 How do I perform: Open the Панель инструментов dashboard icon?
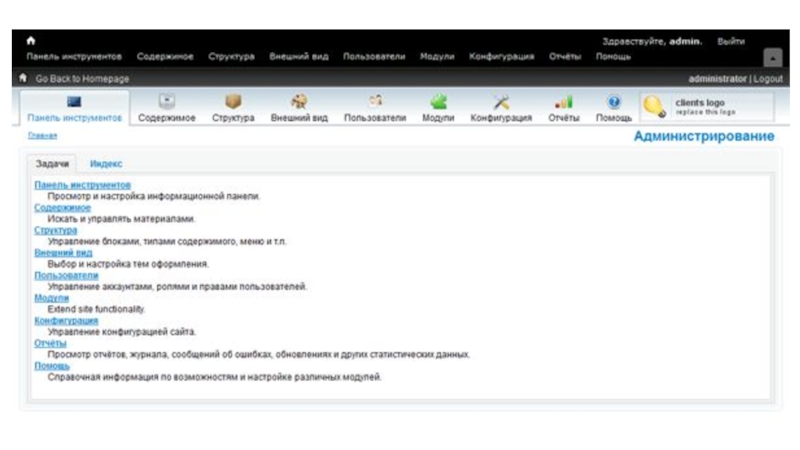point(74,102)
